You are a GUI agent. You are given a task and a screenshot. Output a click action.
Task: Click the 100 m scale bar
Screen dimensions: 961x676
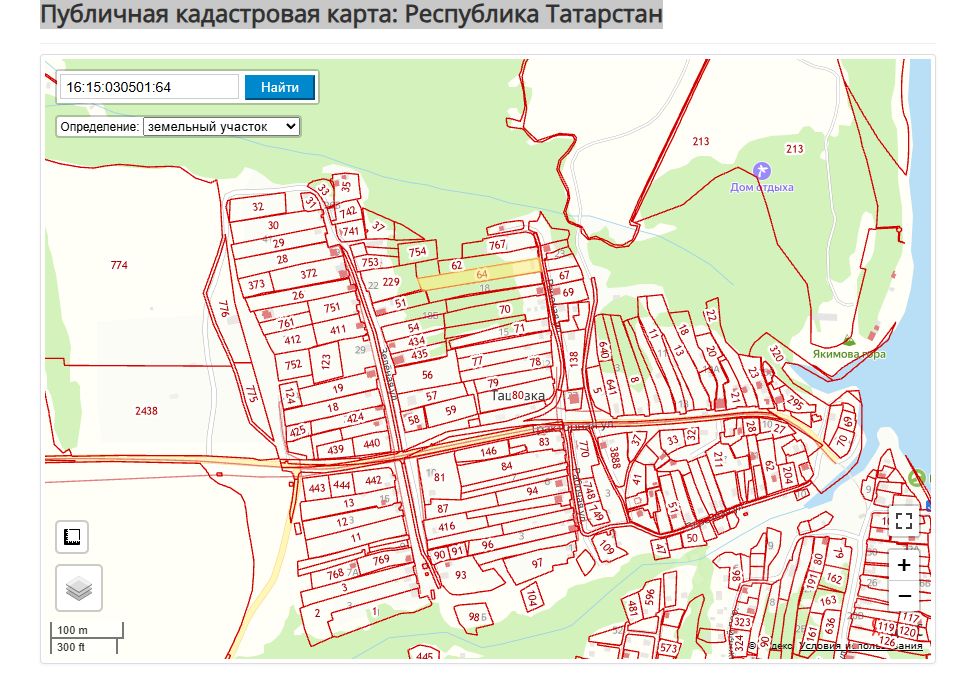[86, 631]
